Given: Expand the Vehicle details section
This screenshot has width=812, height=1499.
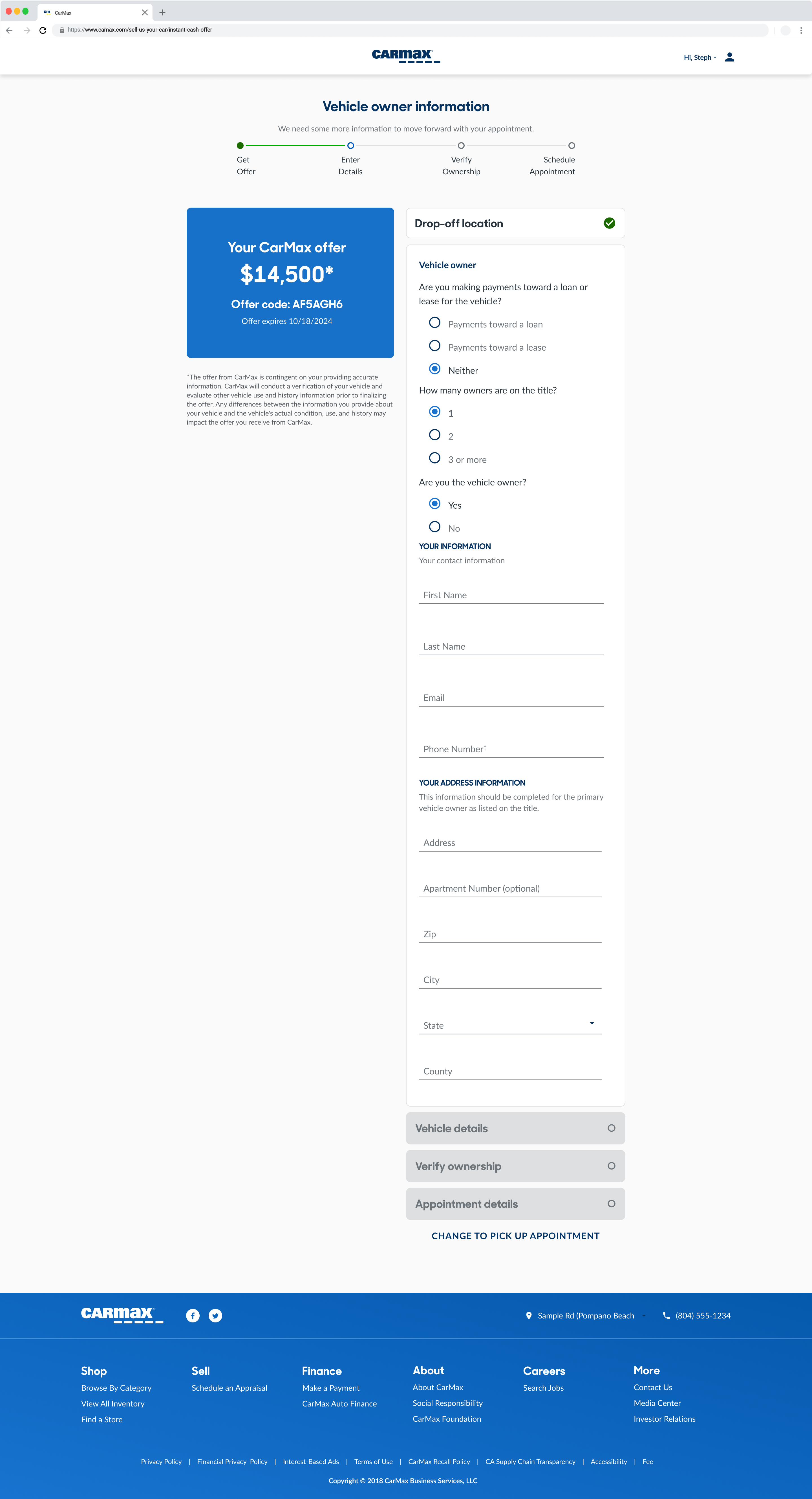Looking at the screenshot, I should 515,1128.
